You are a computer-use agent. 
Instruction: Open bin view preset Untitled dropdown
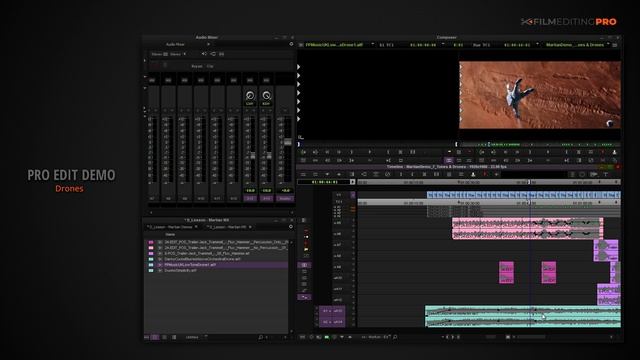pyautogui.click(x=196, y=337)
